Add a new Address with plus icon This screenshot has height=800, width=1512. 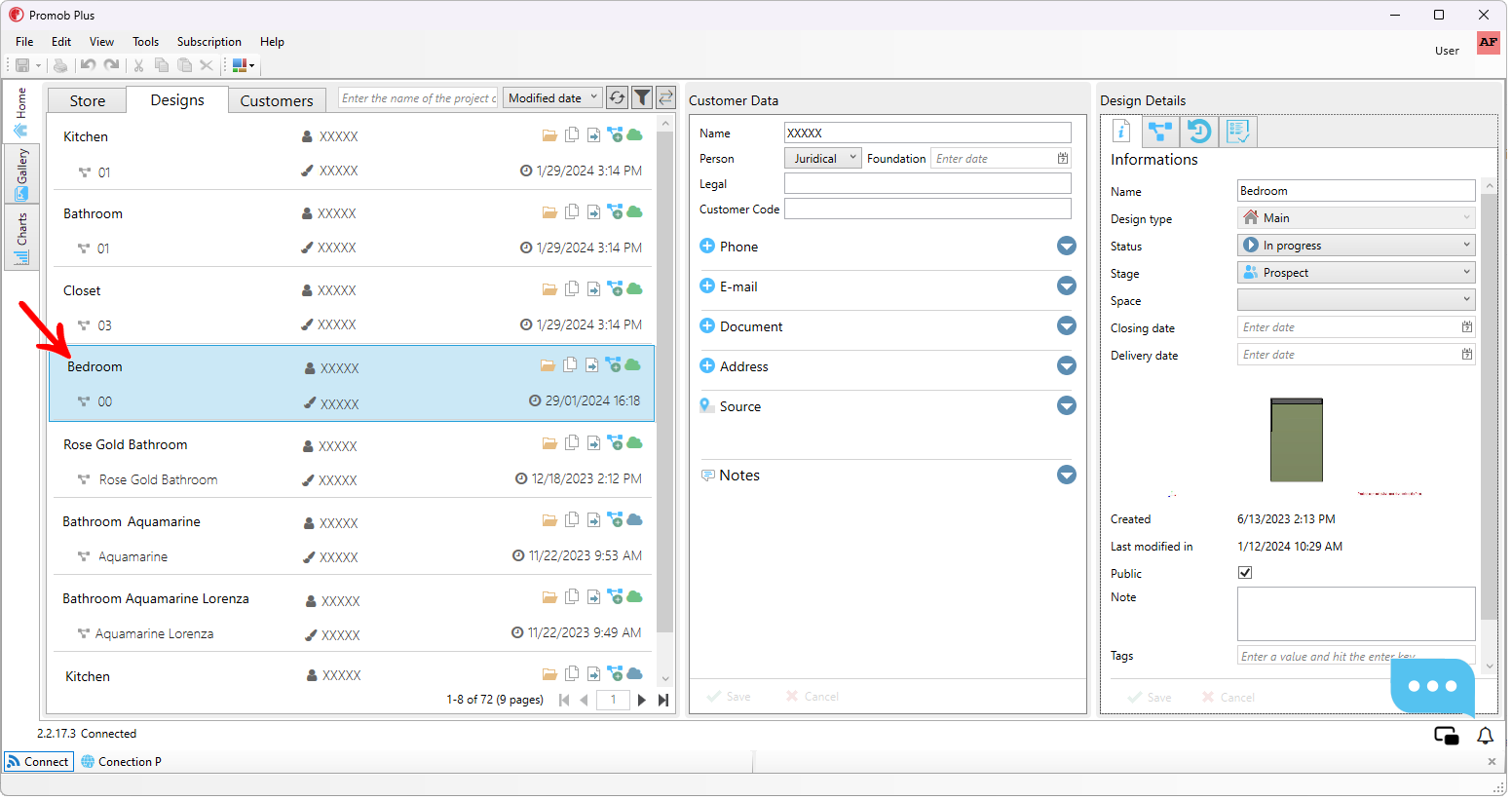707,365
